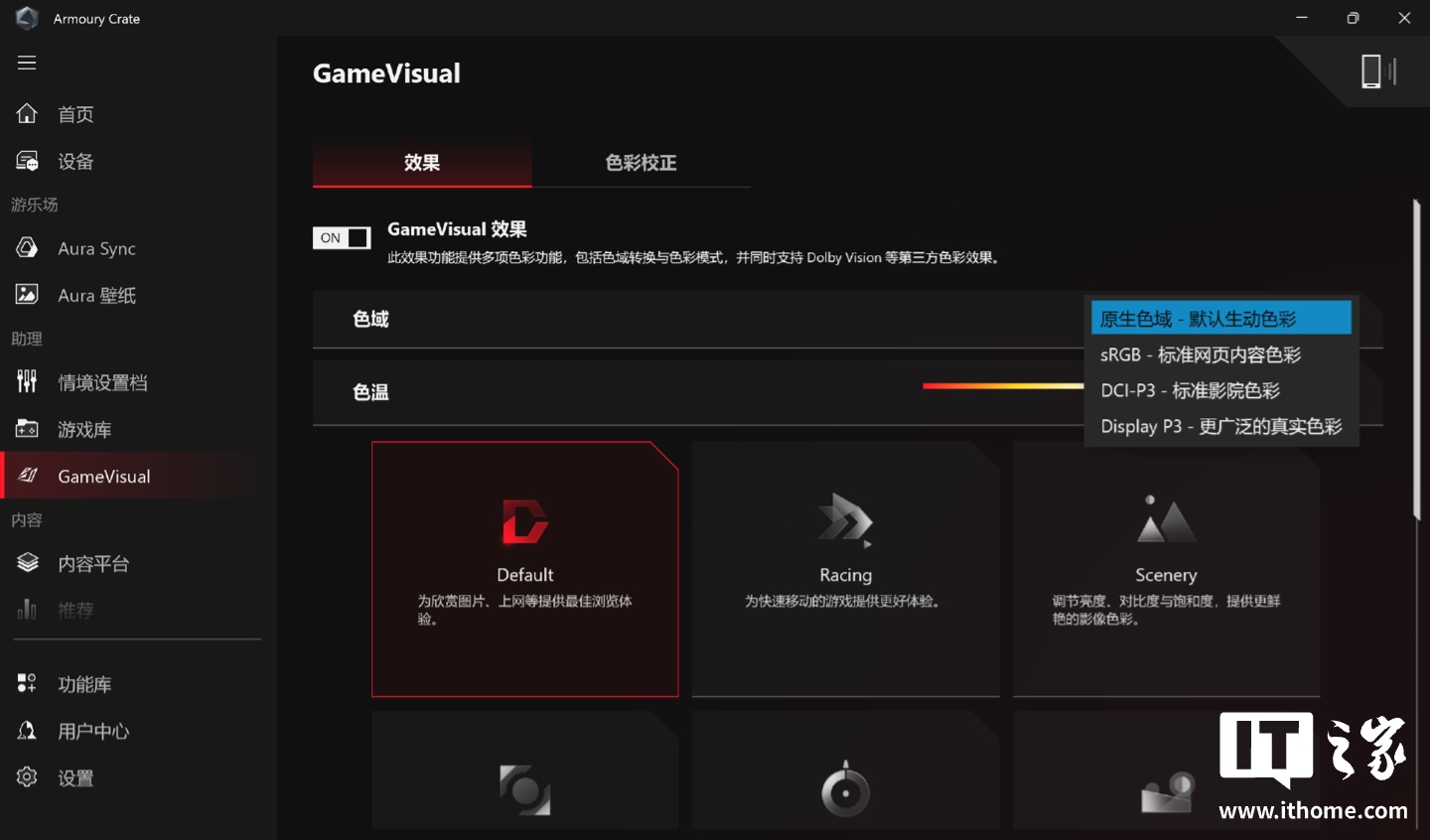Select Display P3 - 更广泛的真实色彩 option
Image resolution: width=1430 pixels, height=840 pixels.
[x=1219, y=426]
